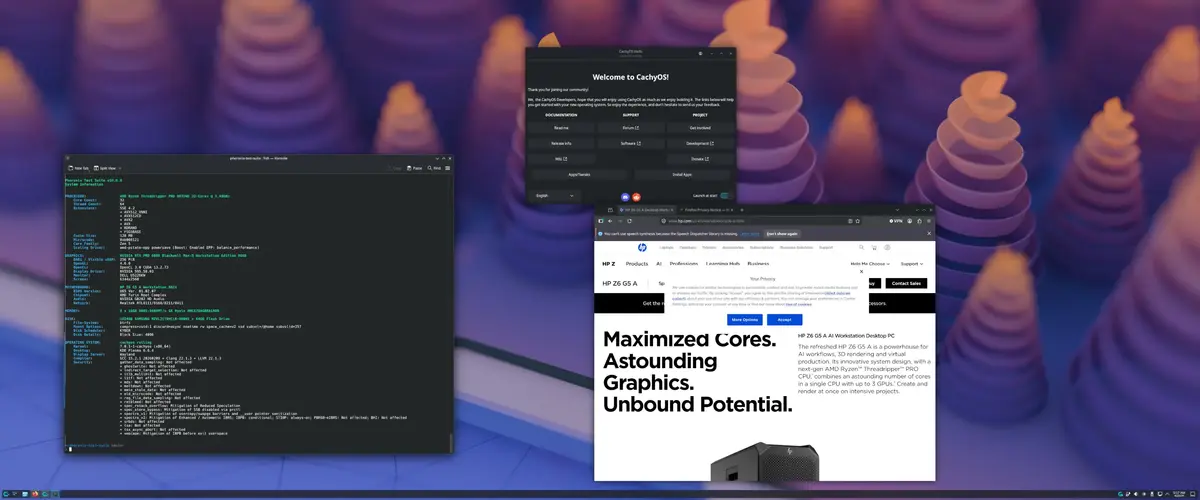
Task: Open the Business Solutions menu on HP site
Action: 796,247
